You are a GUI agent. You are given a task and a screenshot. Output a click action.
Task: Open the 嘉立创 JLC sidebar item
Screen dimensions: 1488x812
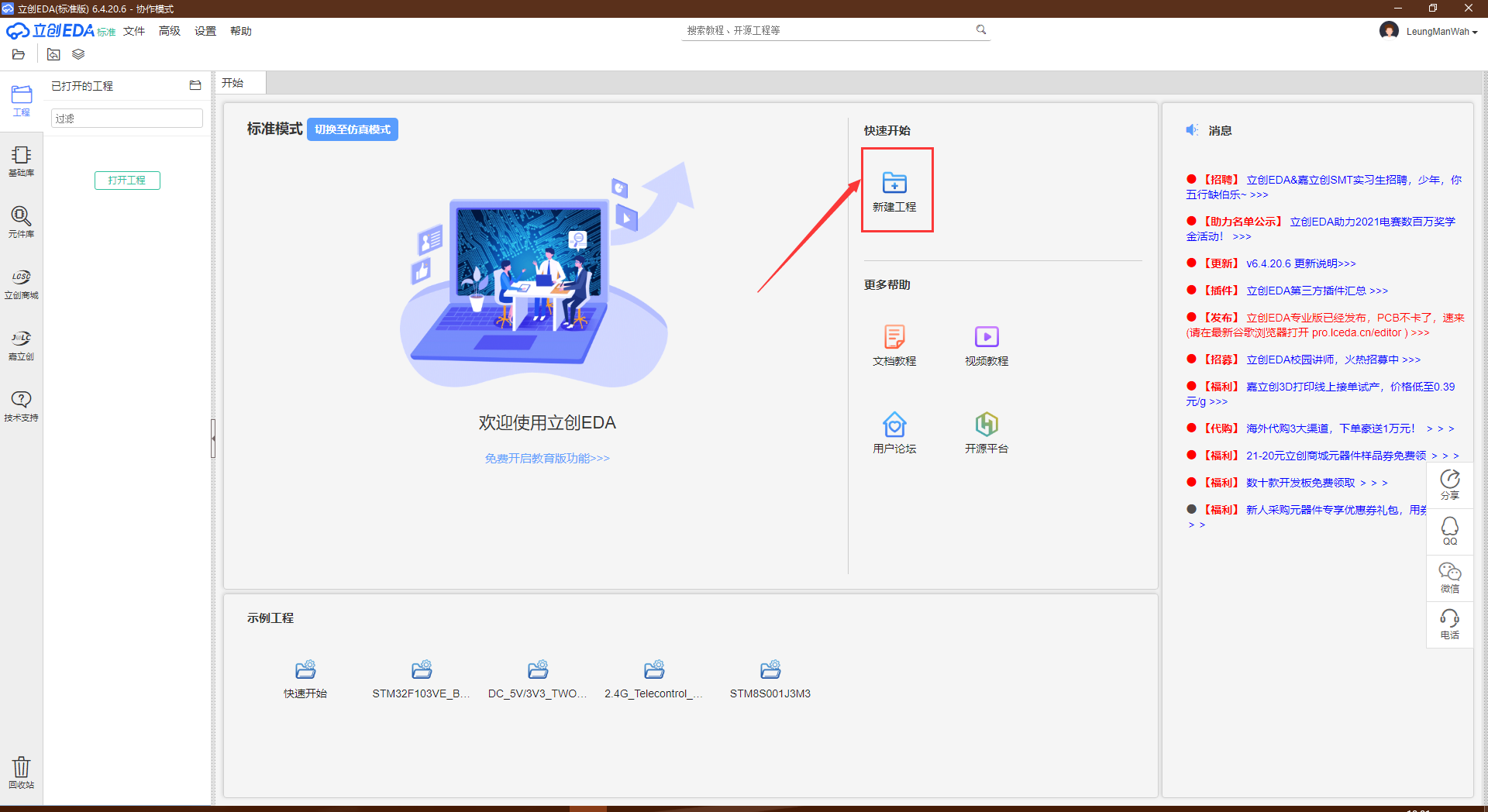click(x=21, y=345)
